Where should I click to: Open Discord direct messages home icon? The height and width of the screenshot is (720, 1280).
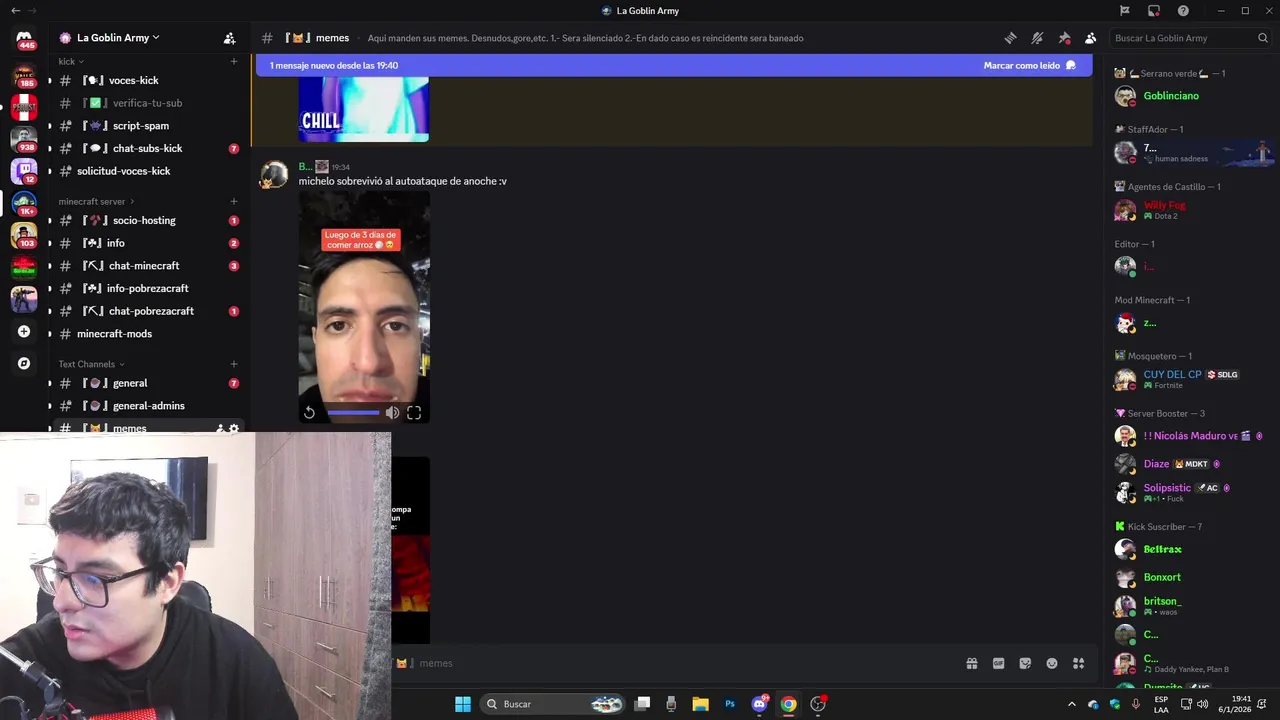point(24,38)
